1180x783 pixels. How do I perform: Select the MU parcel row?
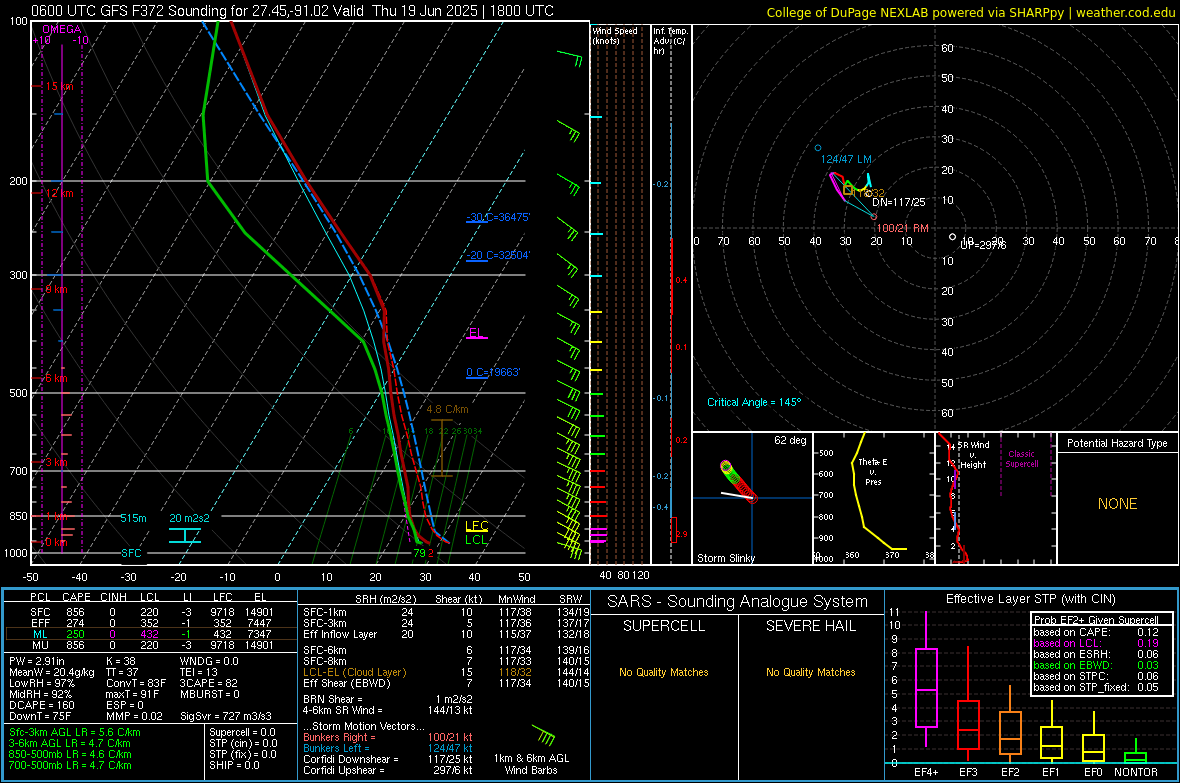tap(150, 645)
